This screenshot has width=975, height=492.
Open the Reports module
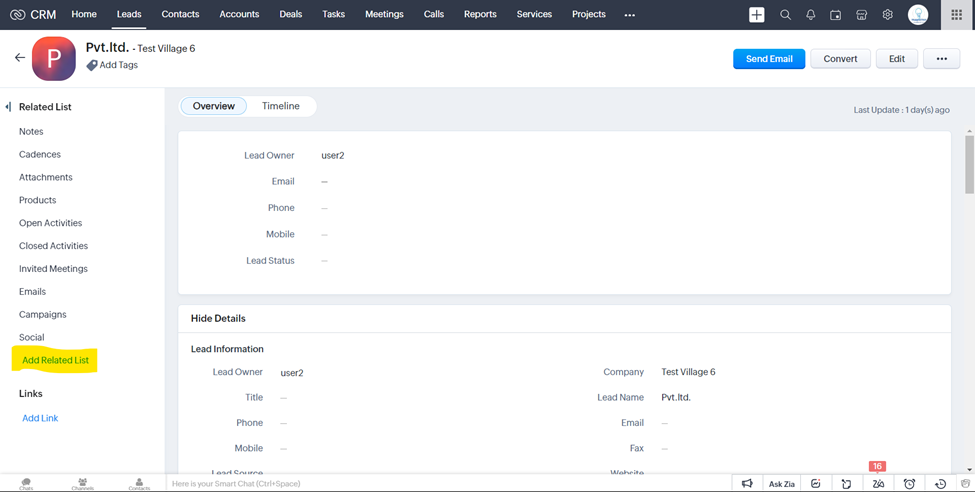coord(480,14)
